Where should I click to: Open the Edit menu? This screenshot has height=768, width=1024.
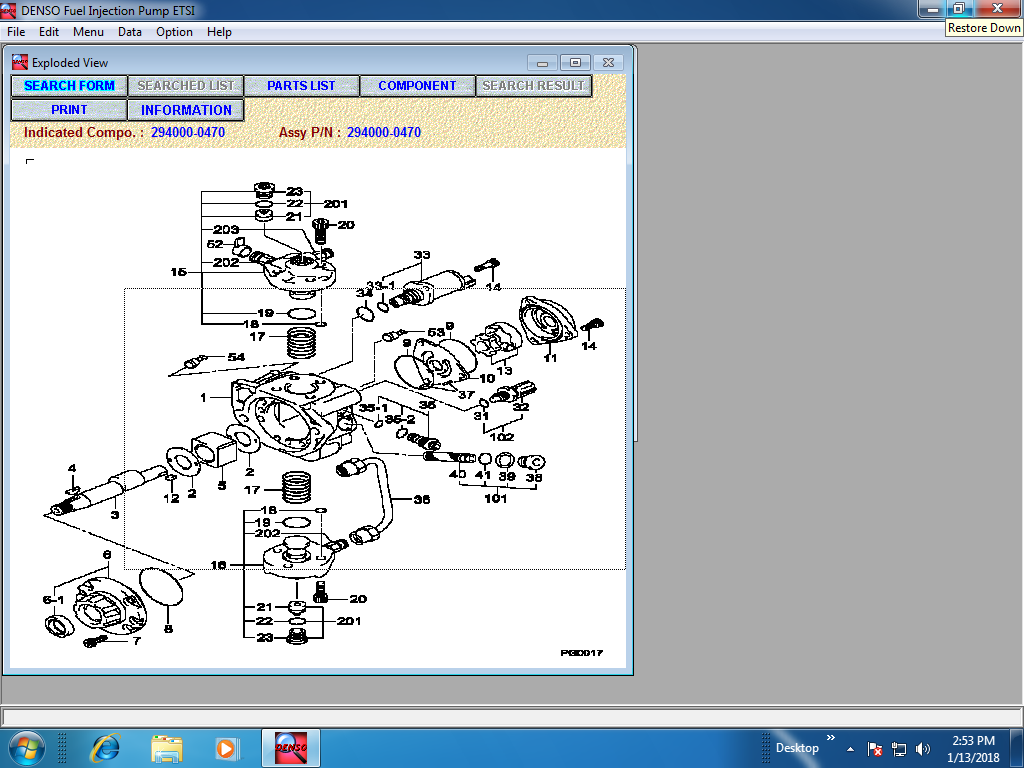coord(48,31)
